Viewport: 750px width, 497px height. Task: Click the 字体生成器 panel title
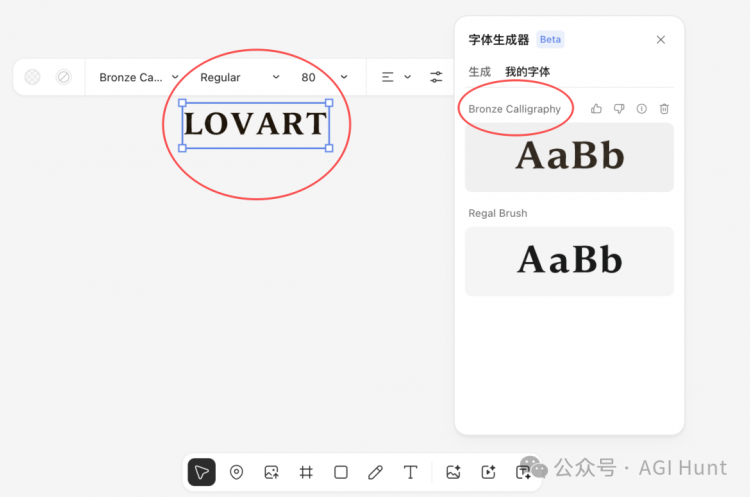[498, 40]
